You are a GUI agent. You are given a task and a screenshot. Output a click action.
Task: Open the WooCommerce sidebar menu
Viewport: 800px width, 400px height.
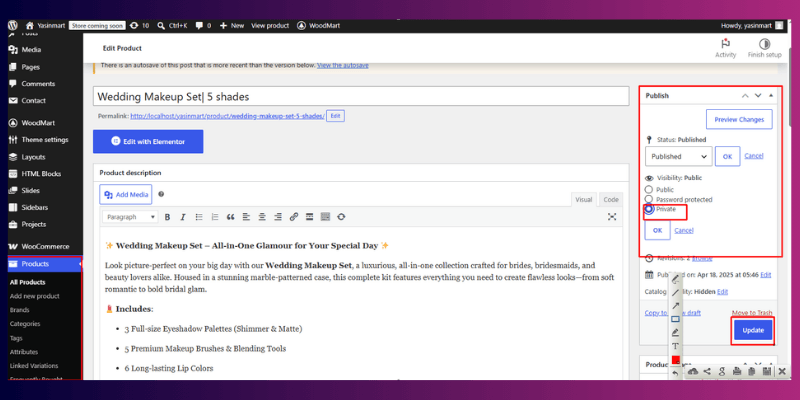coord(45,246)
